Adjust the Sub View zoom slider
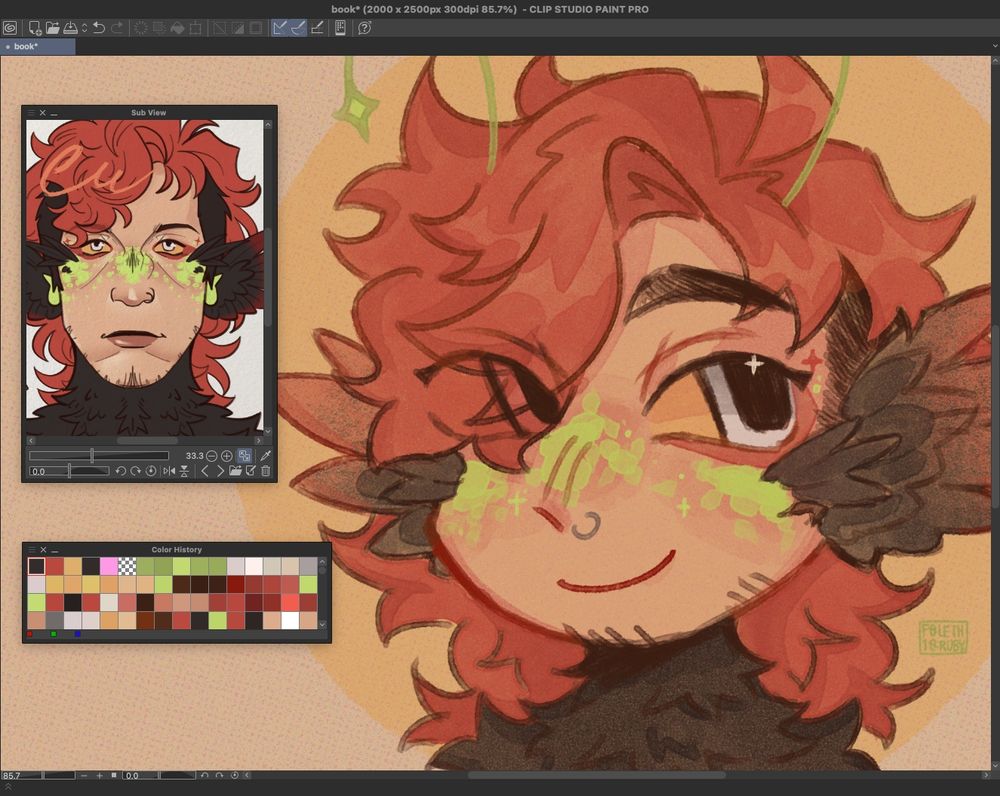Screen dimensions: 1000x796 click(x=99, y=455)
